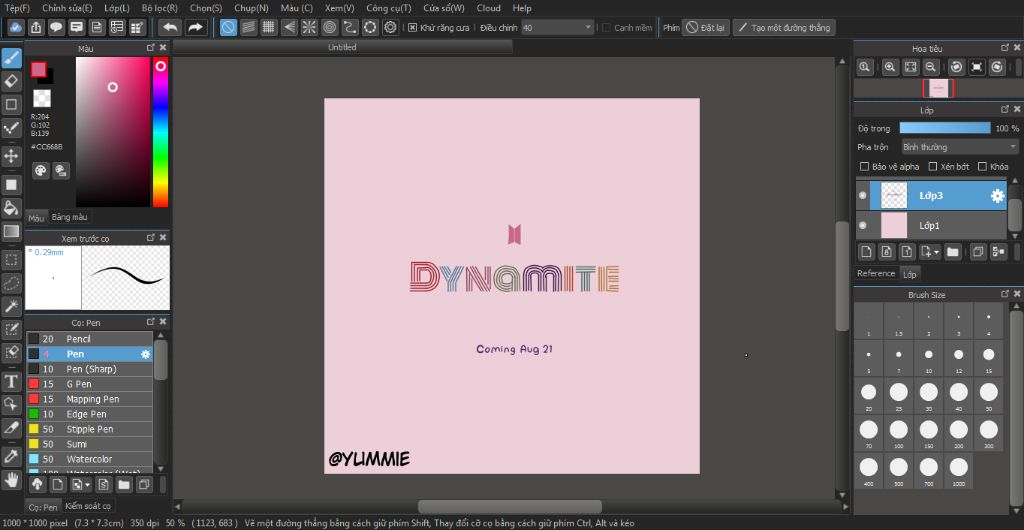Image resolution: width=1024 pixels, height=530 pixels.
Task: Open the Bộ lọc(R) menu
Action: pyautogui.click(x=159, y=8)
